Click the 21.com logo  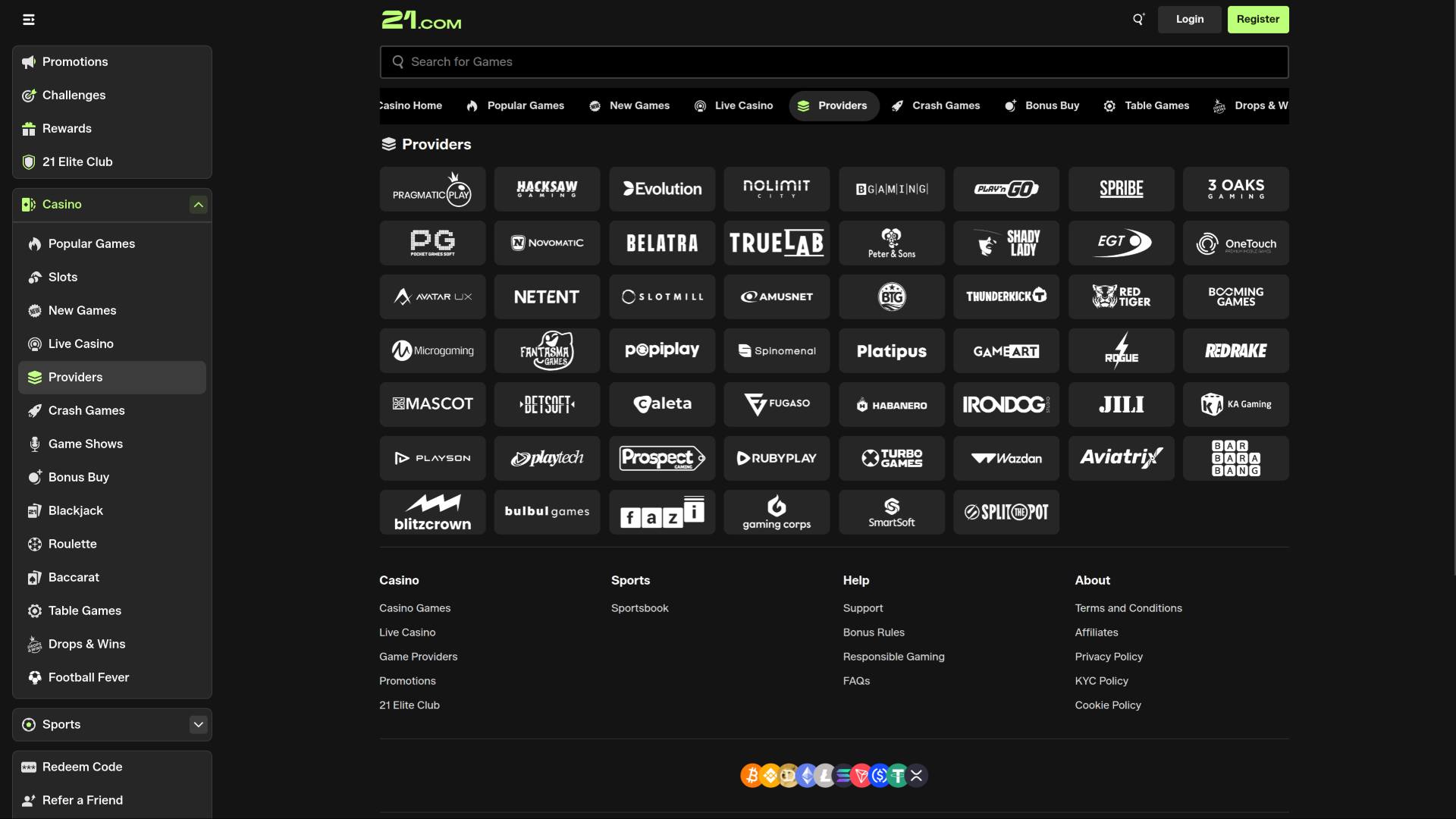(x=421, y=20)
